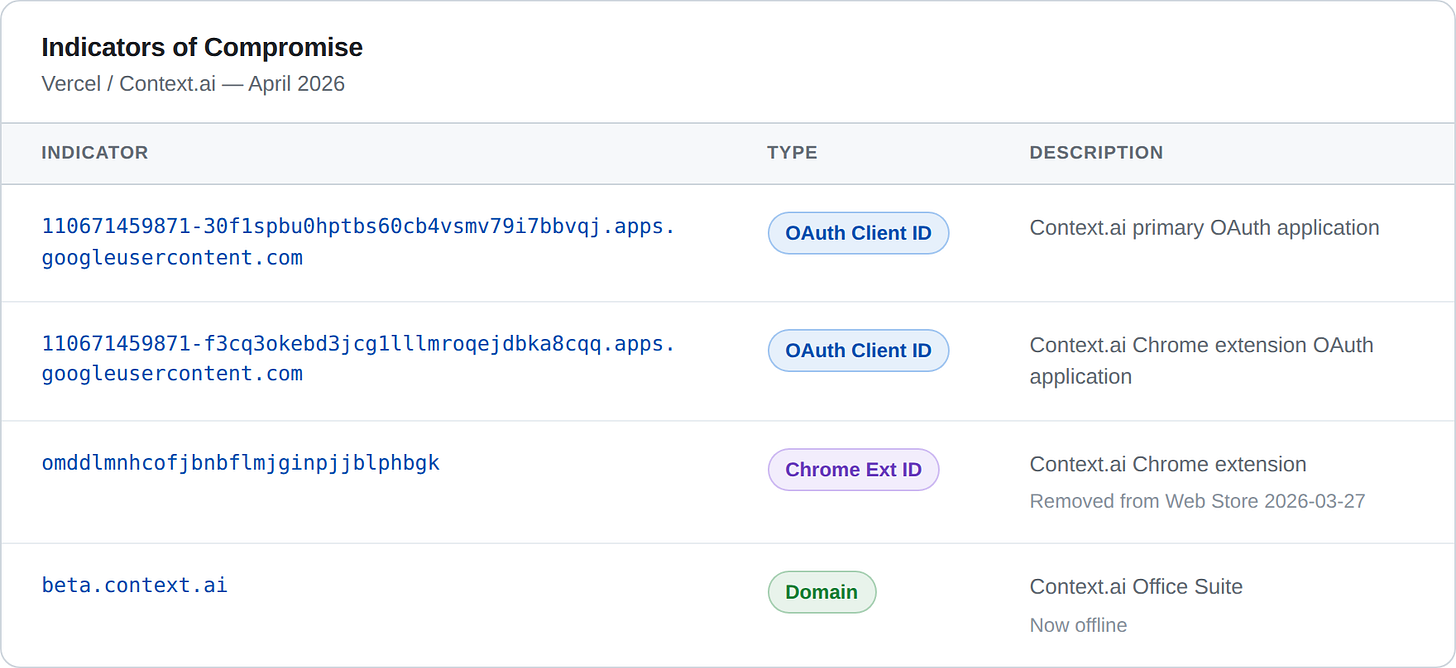1456x668 pixels.
Task: Sort by the INDICATOR column header
Action: tap(95, 153)
